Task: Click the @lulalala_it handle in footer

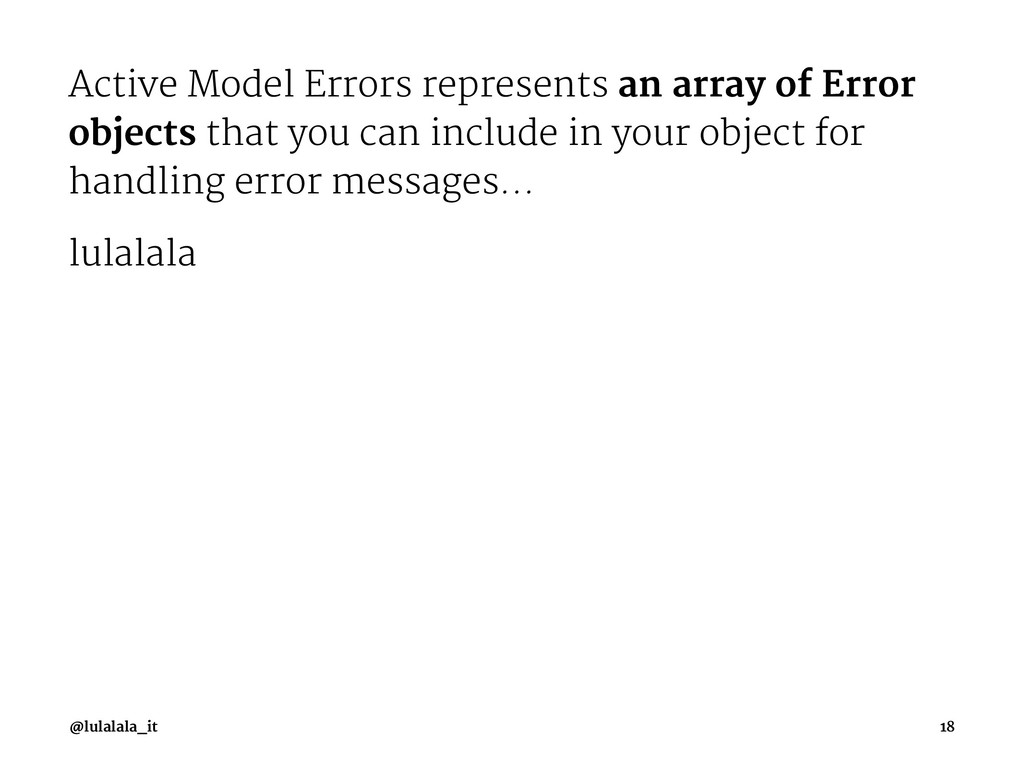Action: click(114, 726)
